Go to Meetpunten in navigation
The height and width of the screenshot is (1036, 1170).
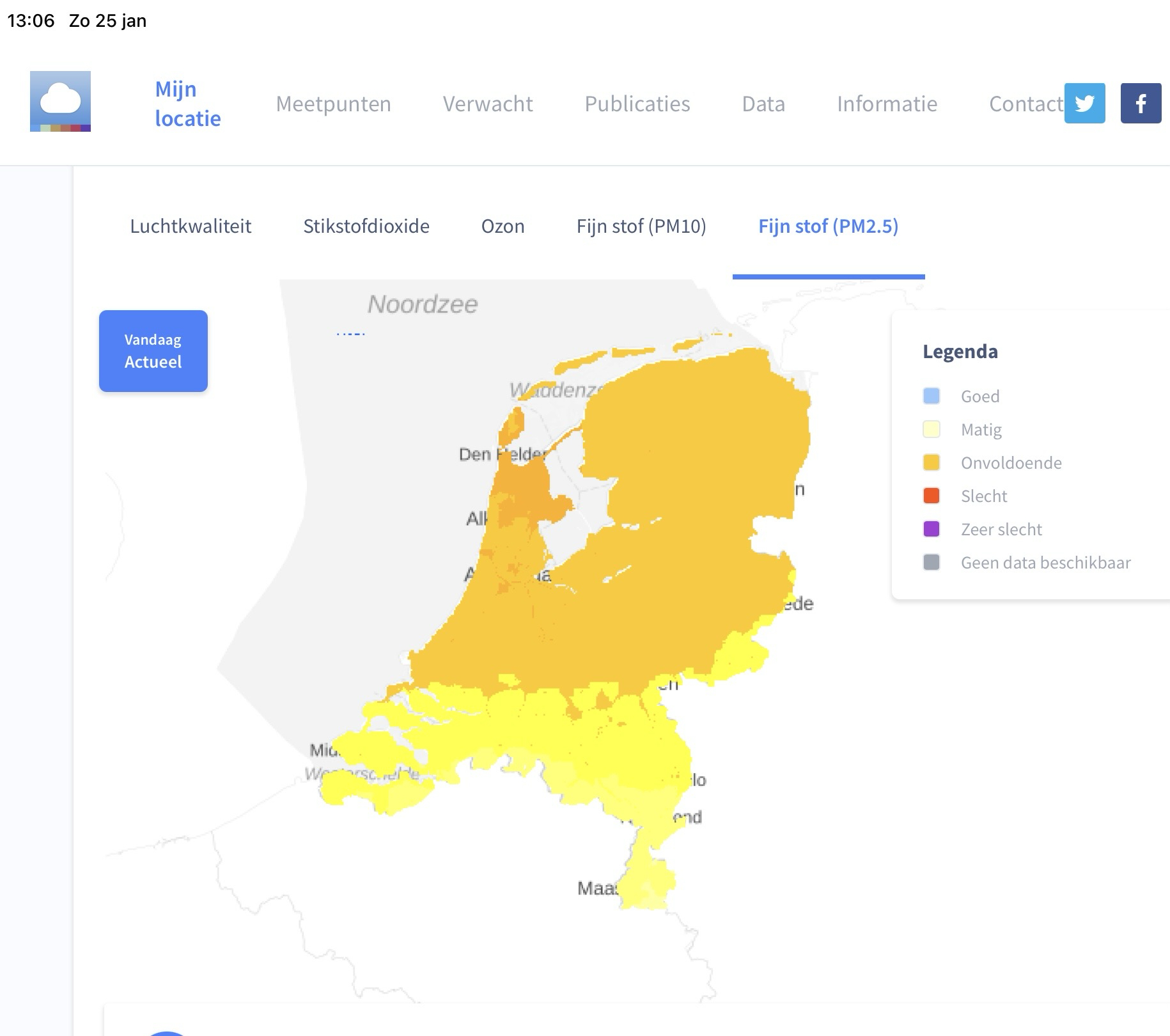point(333,104)
